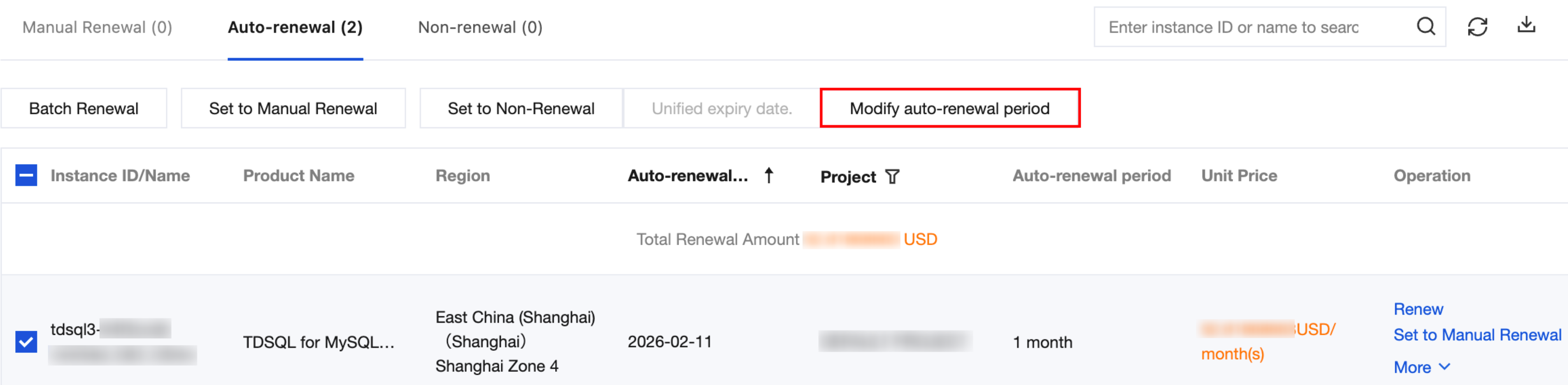Sort by auto-renewal date arrow
This screenshot has height=385, width=1568.
[769, 176]
